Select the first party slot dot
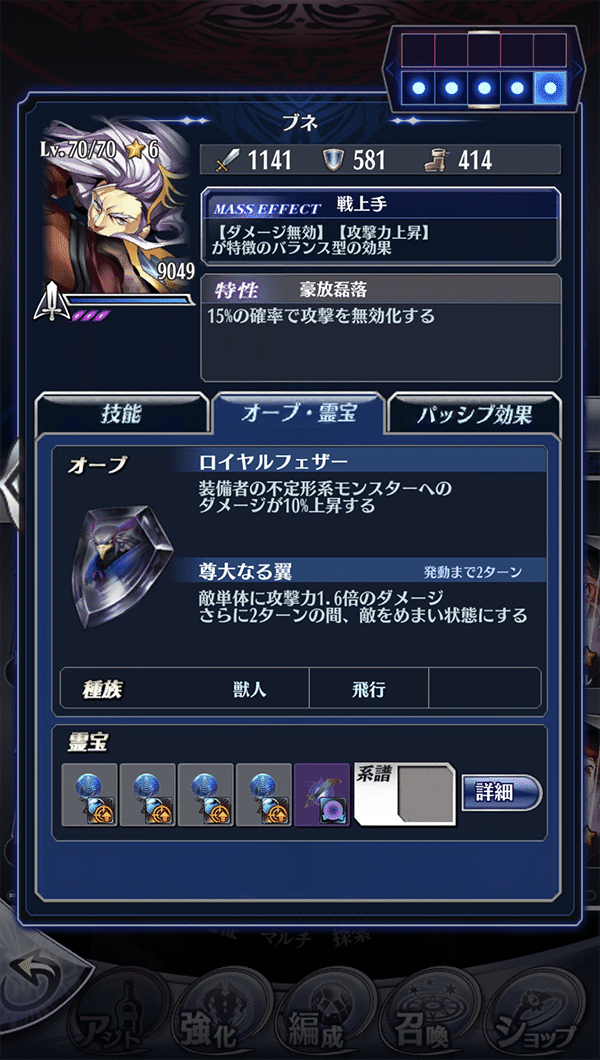Image resolution: width=600 pixels, height=1060 pixels. click(418, 88)
